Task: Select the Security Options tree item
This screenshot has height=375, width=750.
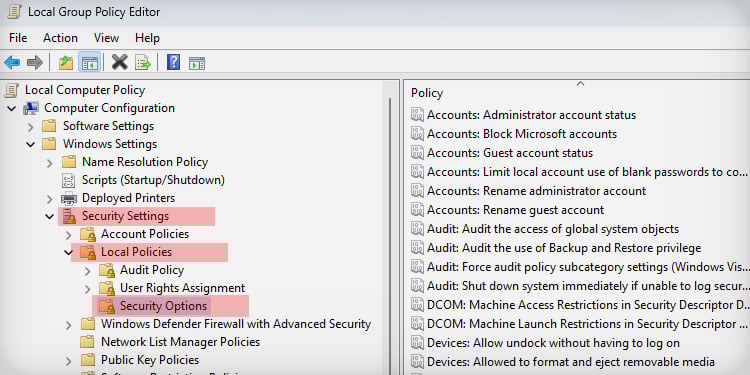Action: pyautogui.click(x=163, y=306)
